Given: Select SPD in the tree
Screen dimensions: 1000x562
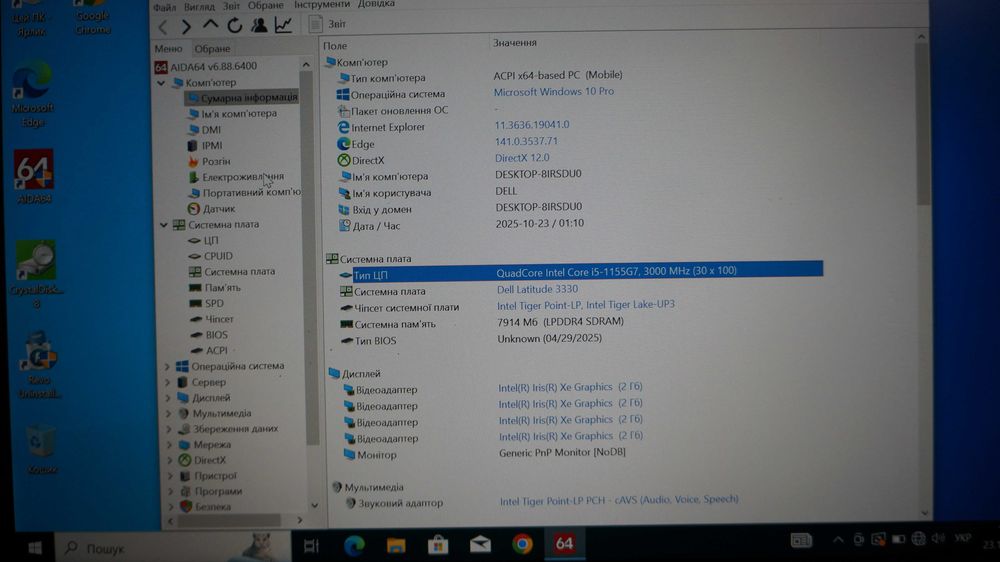Looking at the screenshot, I should coord(207,304).
